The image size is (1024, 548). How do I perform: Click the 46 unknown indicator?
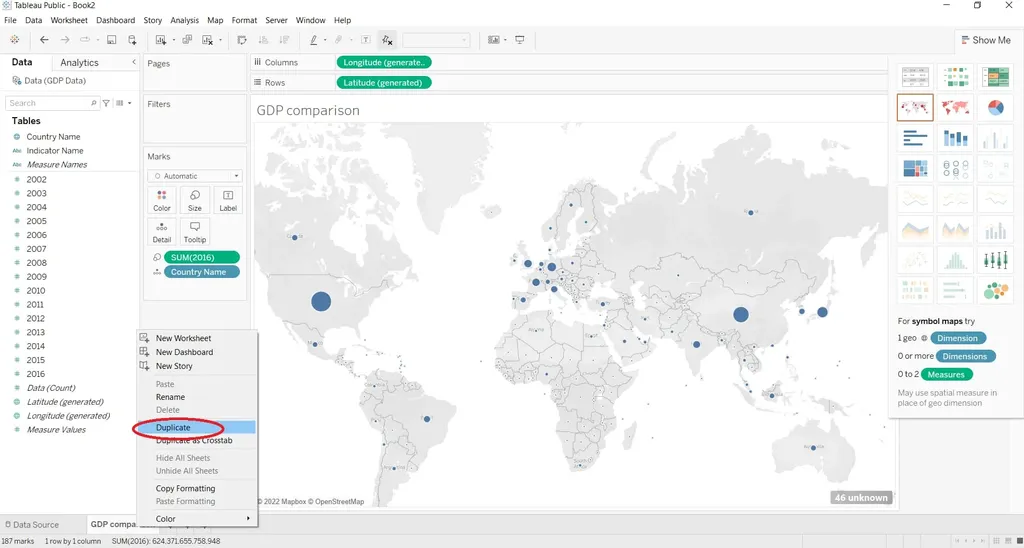[x=860, y=497]
